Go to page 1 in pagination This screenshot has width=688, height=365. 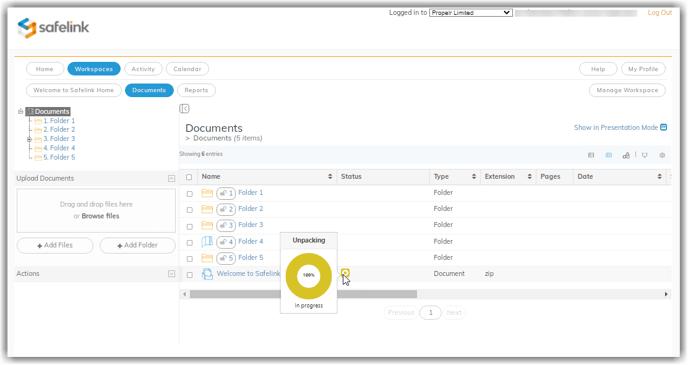point(430,312)
